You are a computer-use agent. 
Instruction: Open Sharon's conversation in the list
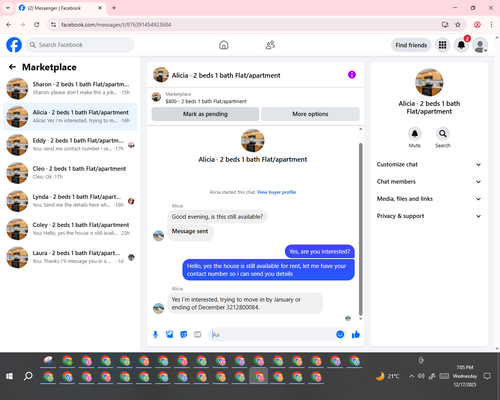(70, 89)
